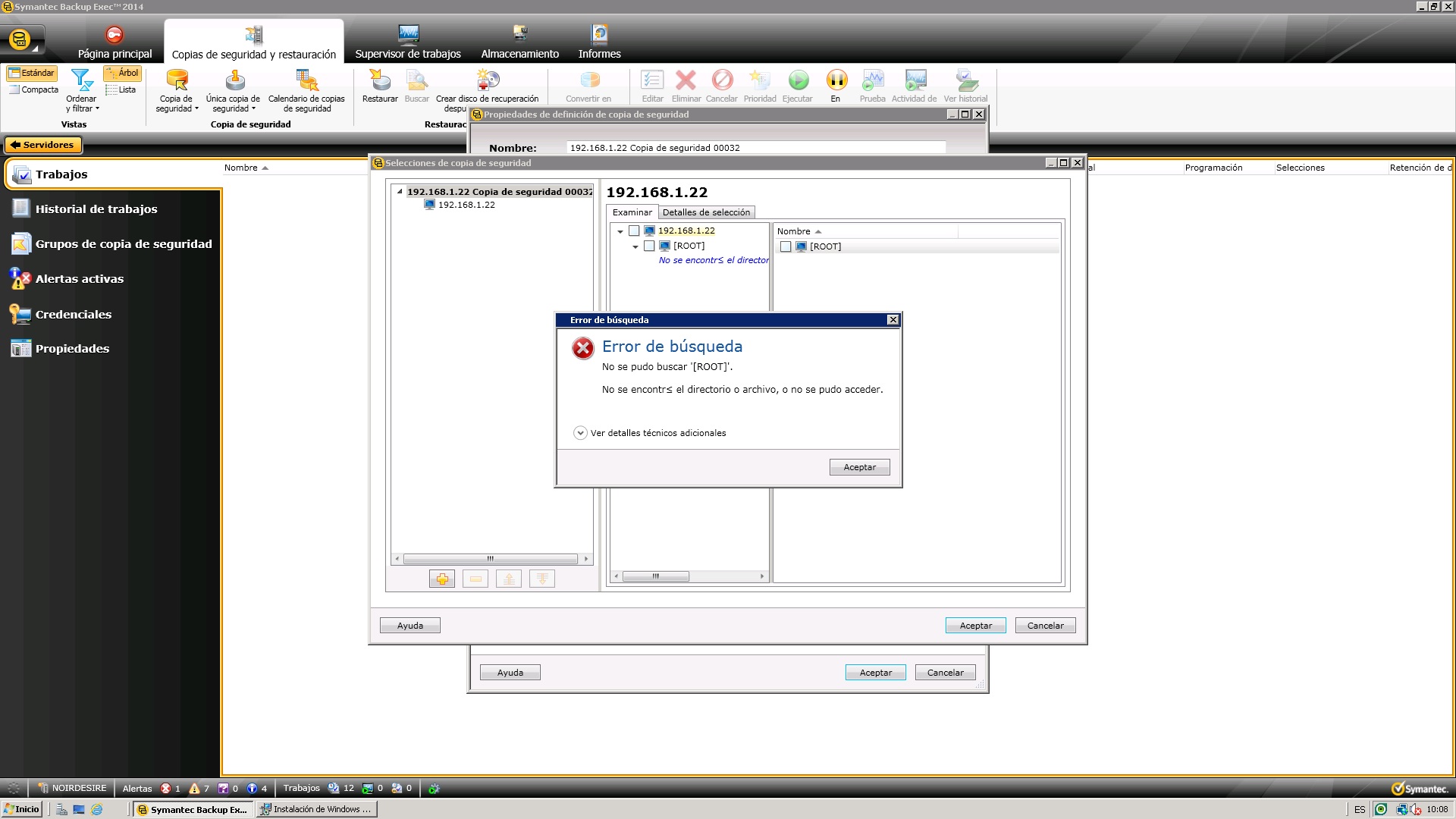
Task: Open Copia de seguridad dropdown
Action: pos(177,91)
